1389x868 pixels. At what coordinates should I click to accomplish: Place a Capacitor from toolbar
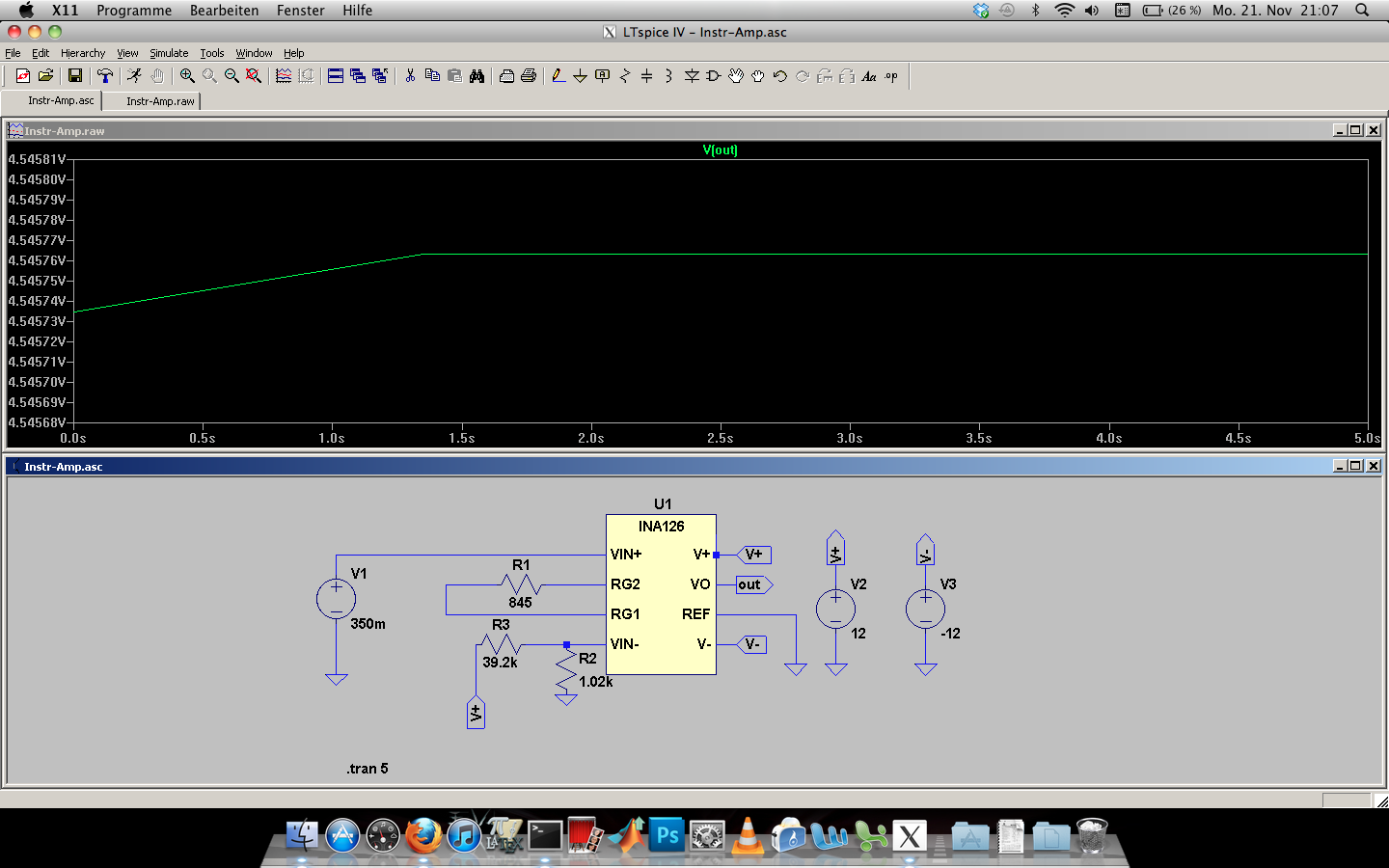647,76
